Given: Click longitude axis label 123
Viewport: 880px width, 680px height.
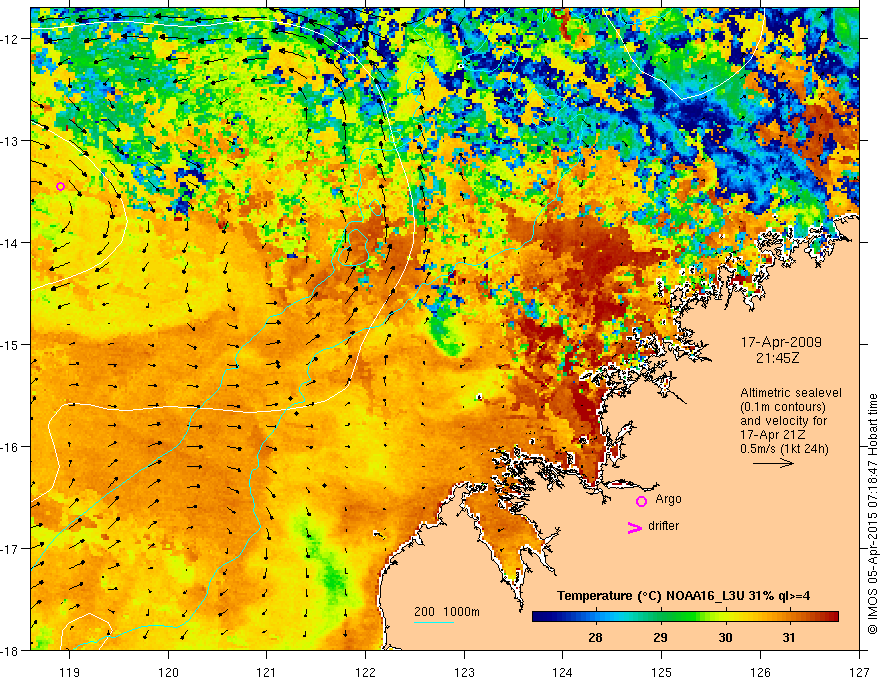Looking at the screenshot, I should 464,672.
